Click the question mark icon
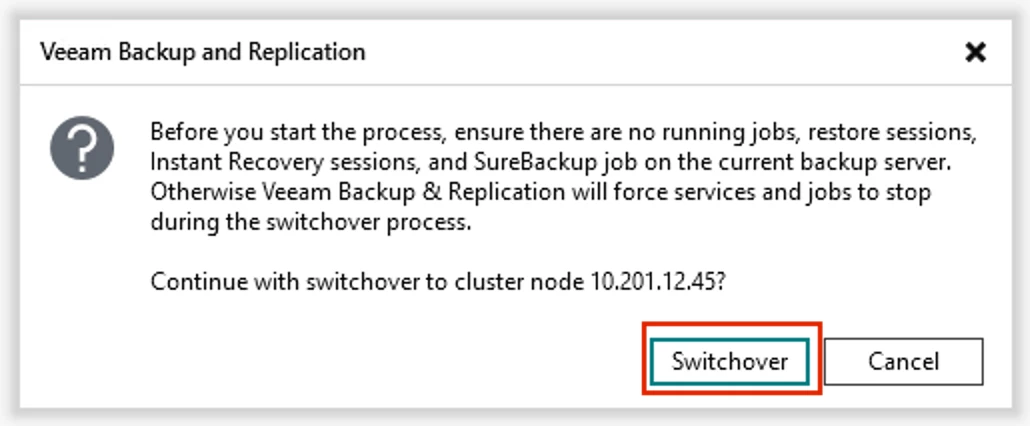This screenshot has height=426, width=1030. [82, 148]
